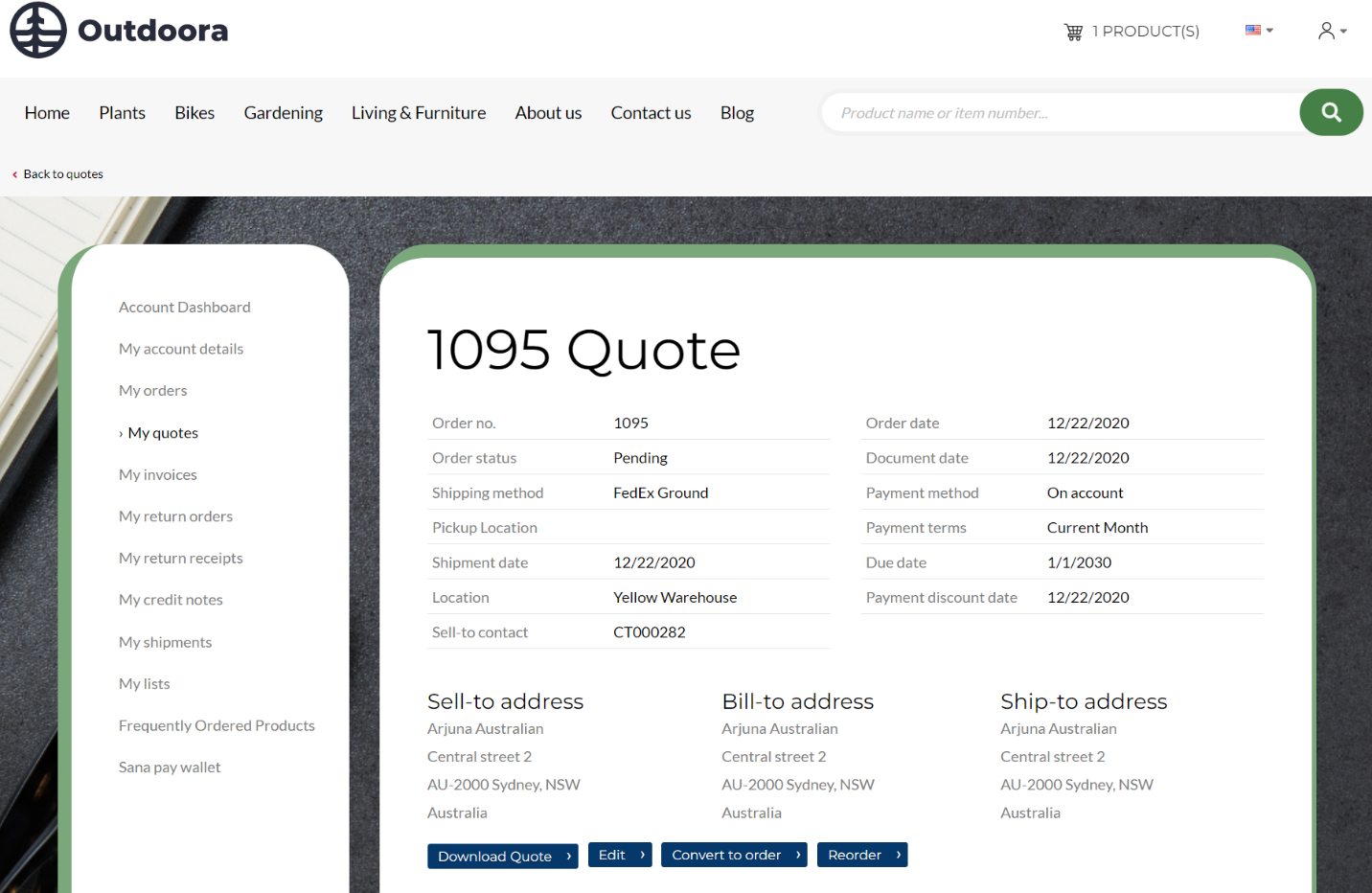This screenshot has width=1372, height=893.
Task: Open My orders in sidebar
Action: coord(153,391)
